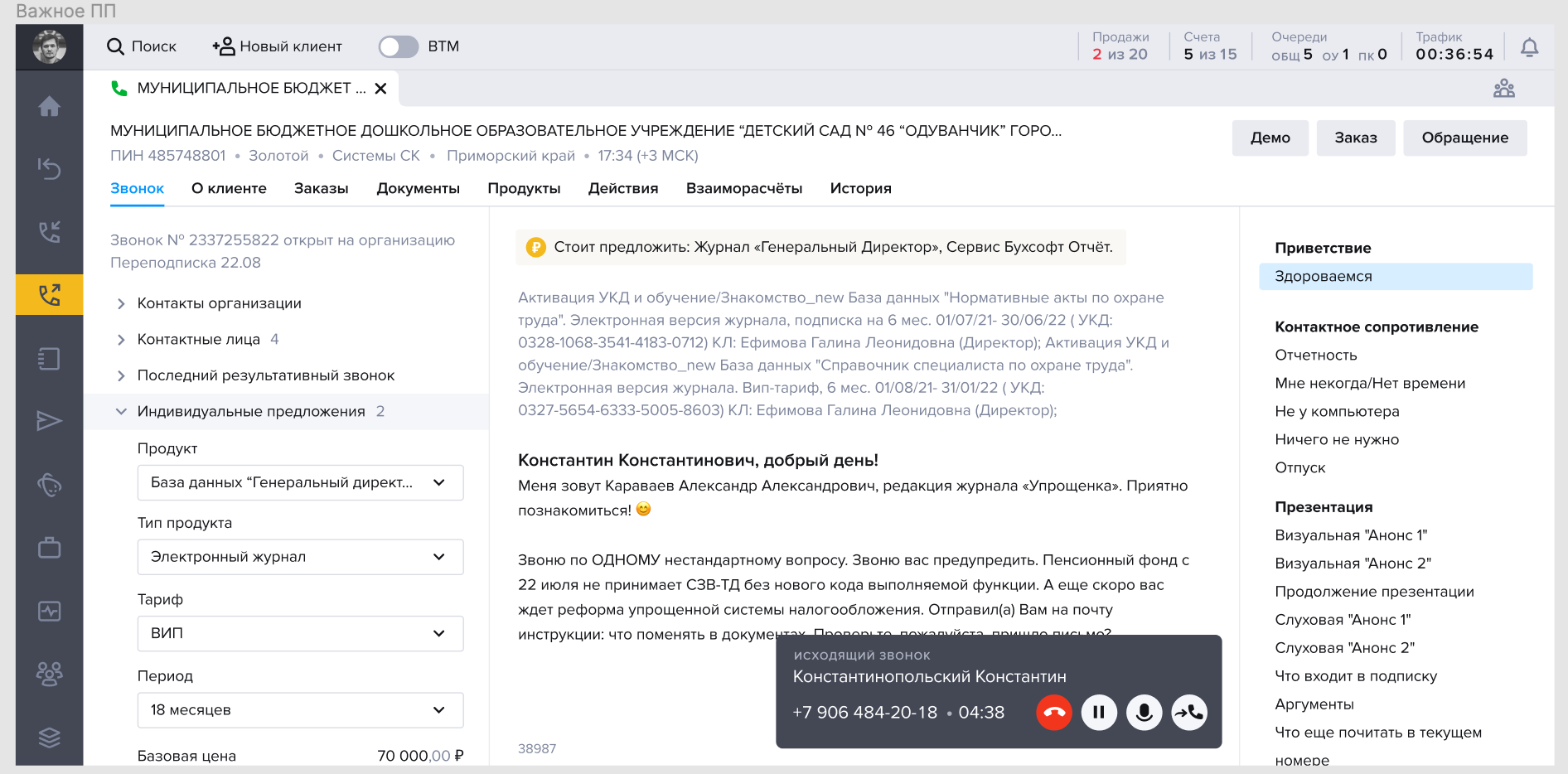Screen dimensions: 1568x774
Task: Mute the microphone in call panel
Action: (x=1144, y=713)
